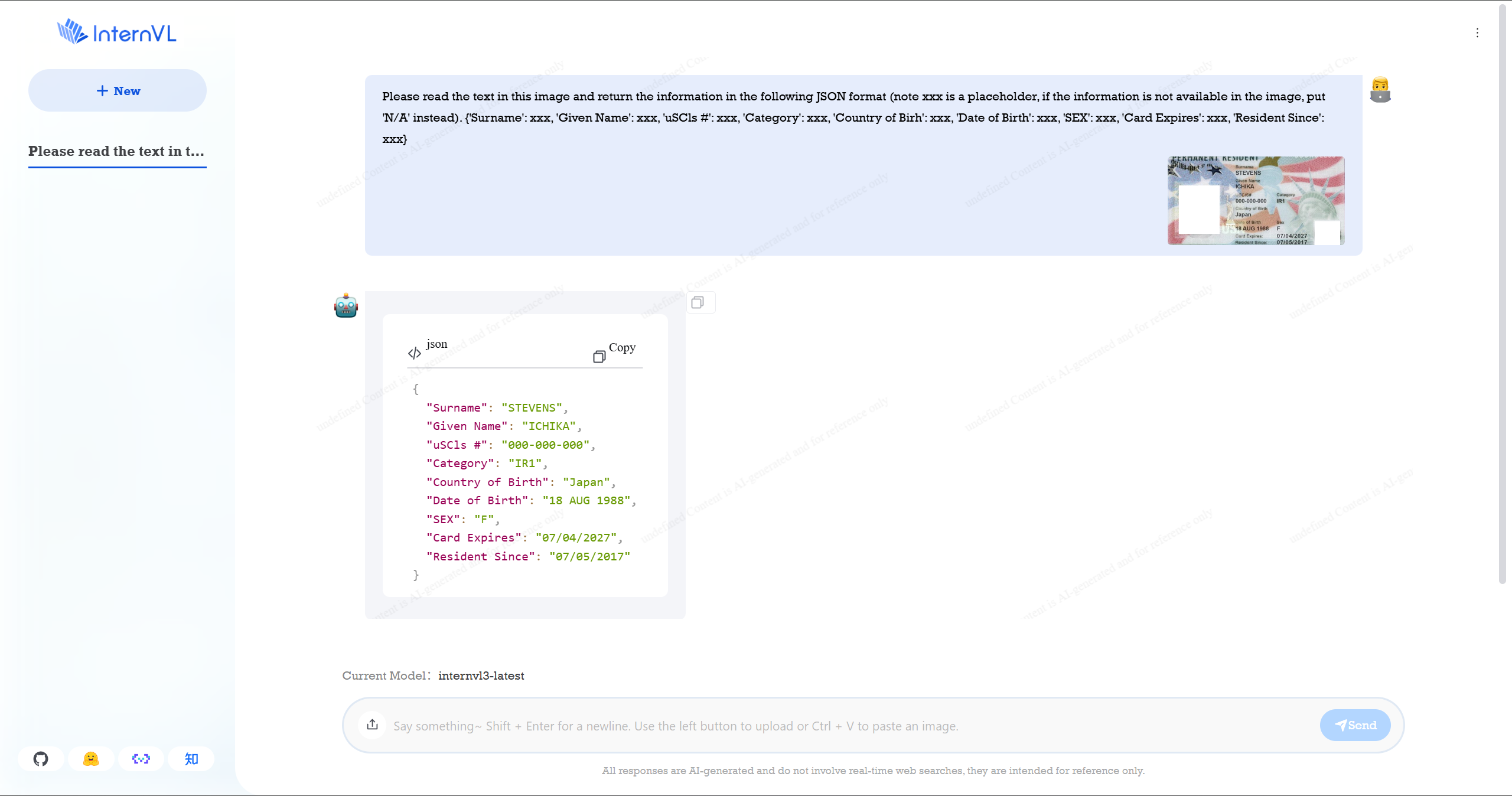1512x796 pixels.
Task: Click the purple ModelScope icon
Action: click(x=141, y=759)
